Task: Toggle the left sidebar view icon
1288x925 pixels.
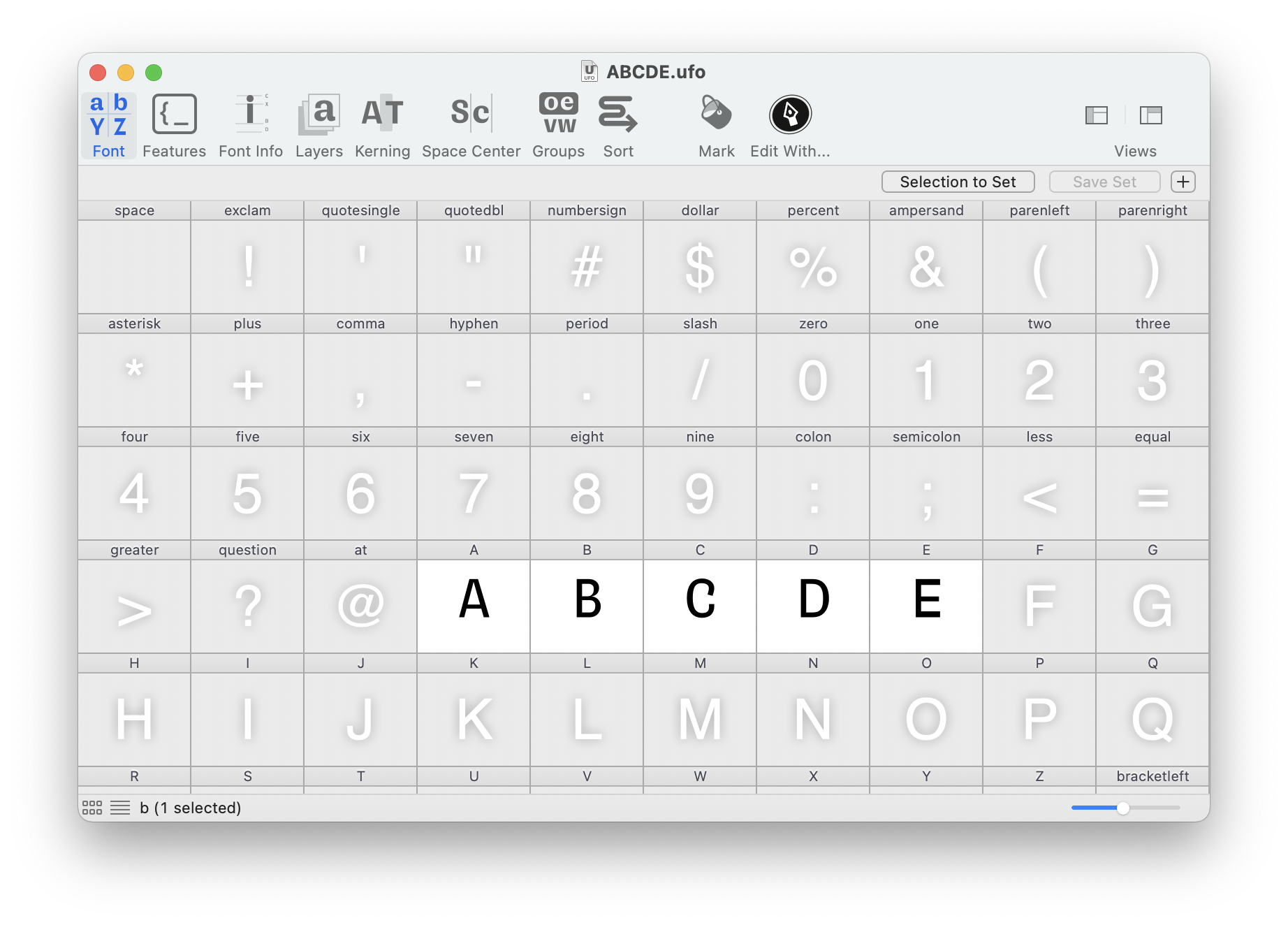Action: [1097, 115]
